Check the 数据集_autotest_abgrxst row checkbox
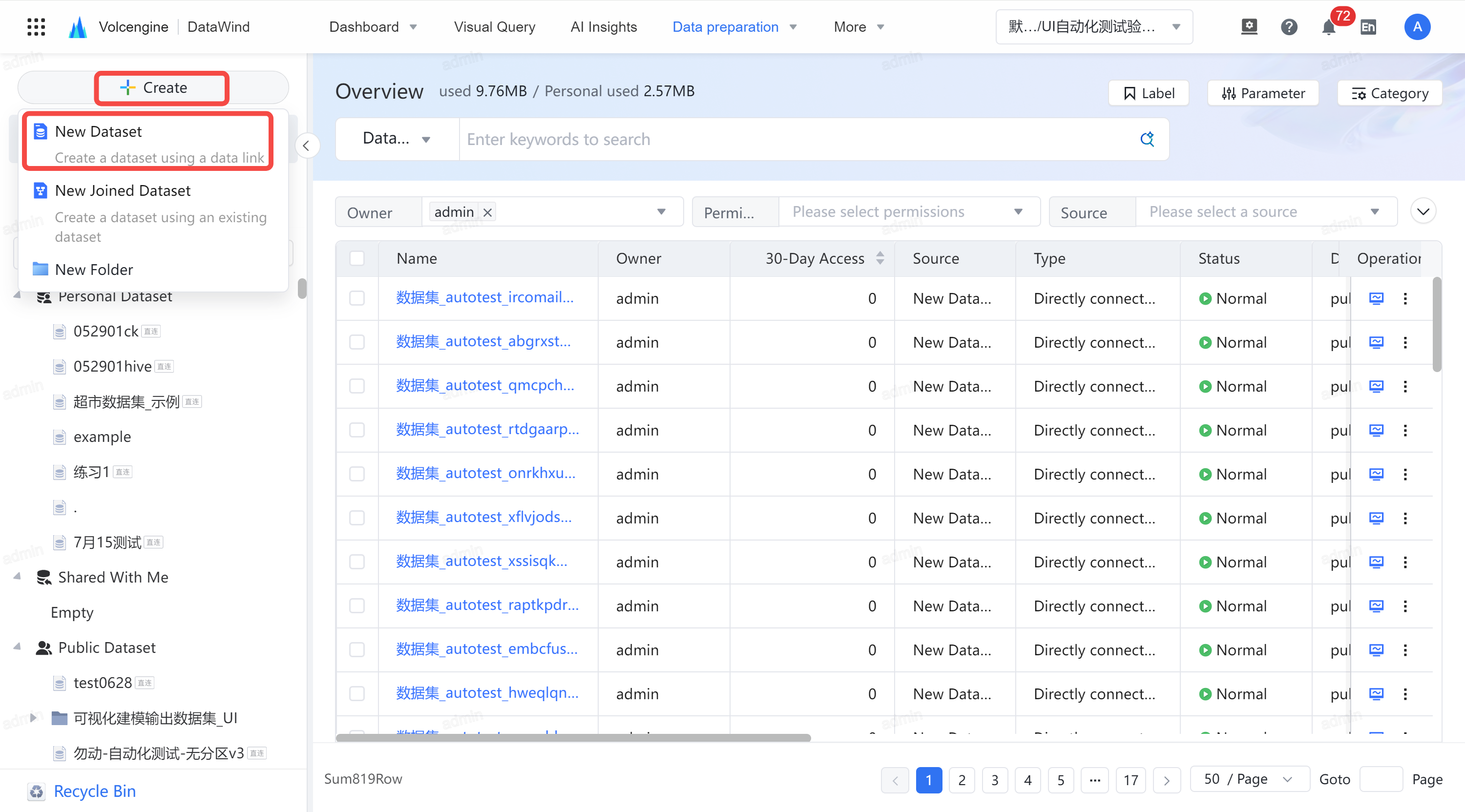Screen dimensions: 1465x812 (356, 342)
